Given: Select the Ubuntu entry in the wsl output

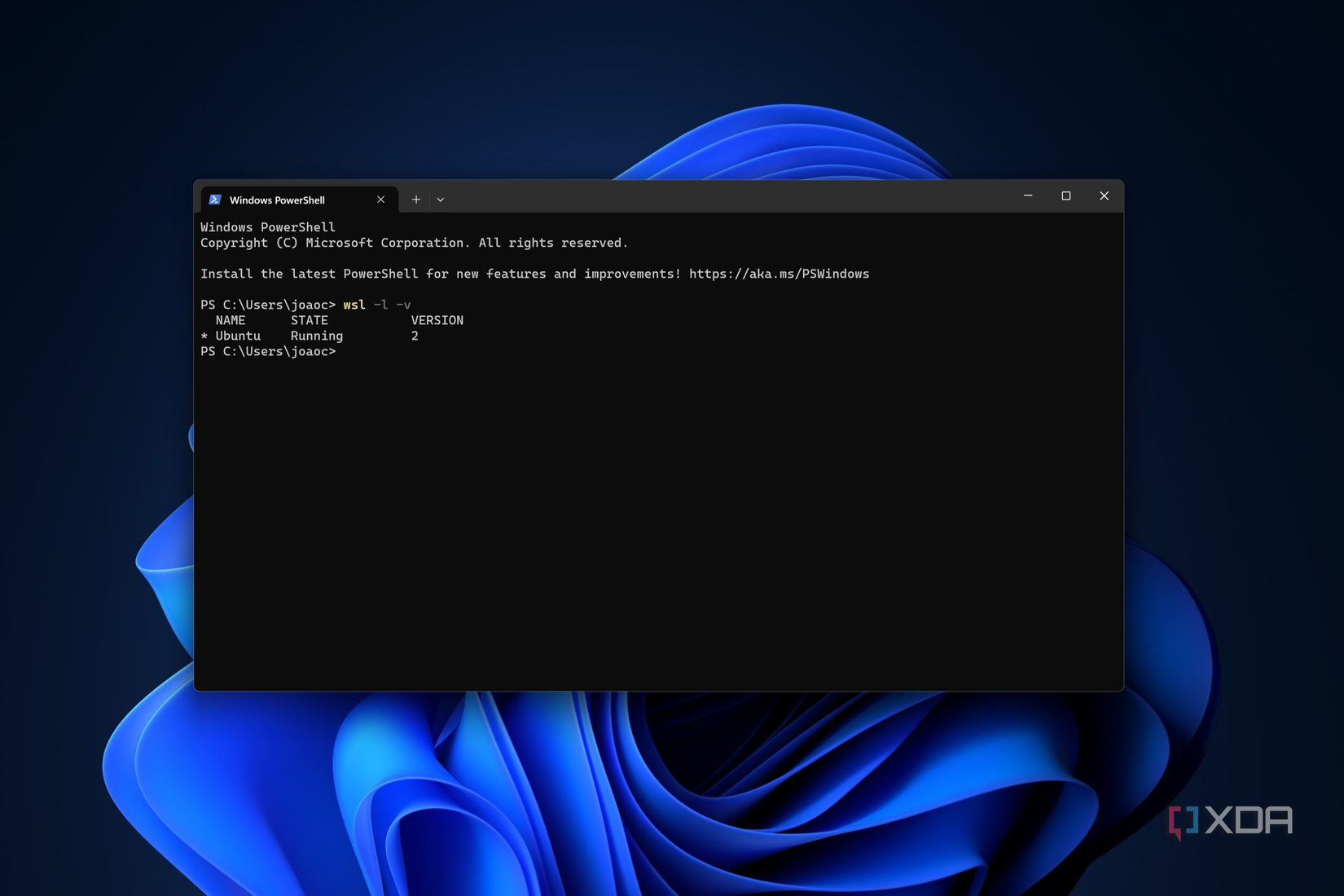Looking at the screenshot, I should (x=237, y=336).
